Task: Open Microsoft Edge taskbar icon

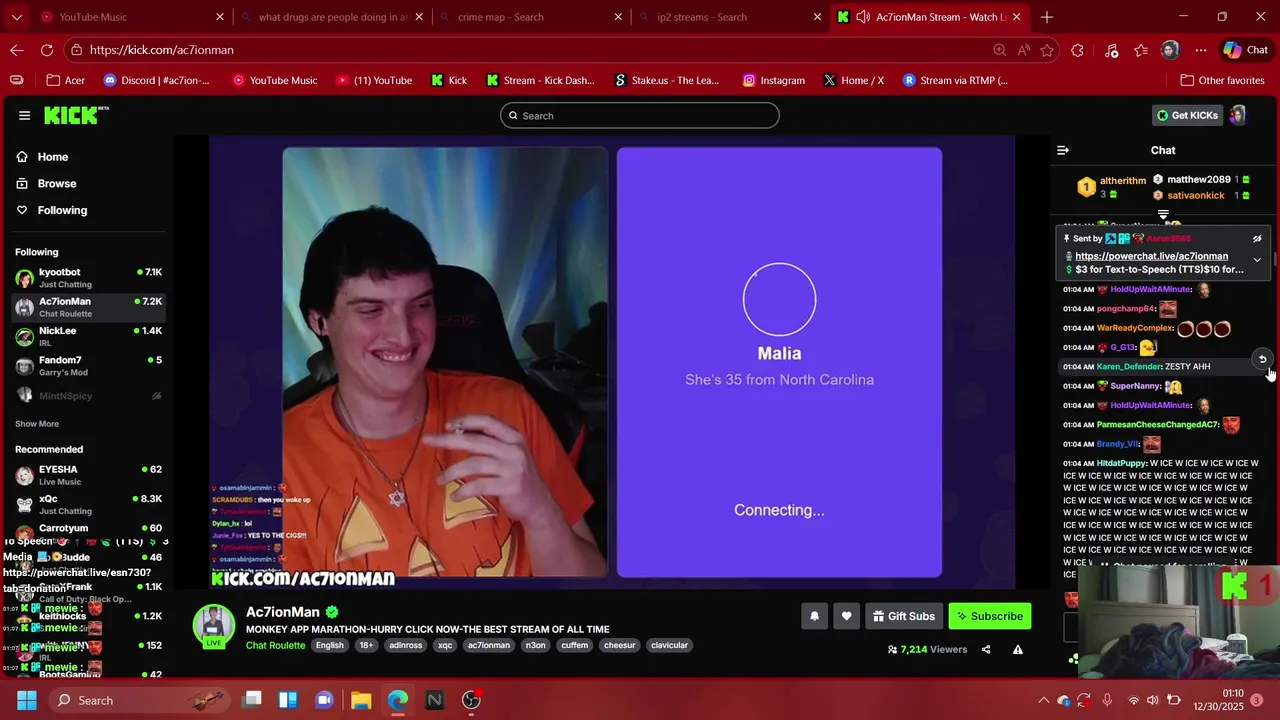Action: (x=398, y=700)
